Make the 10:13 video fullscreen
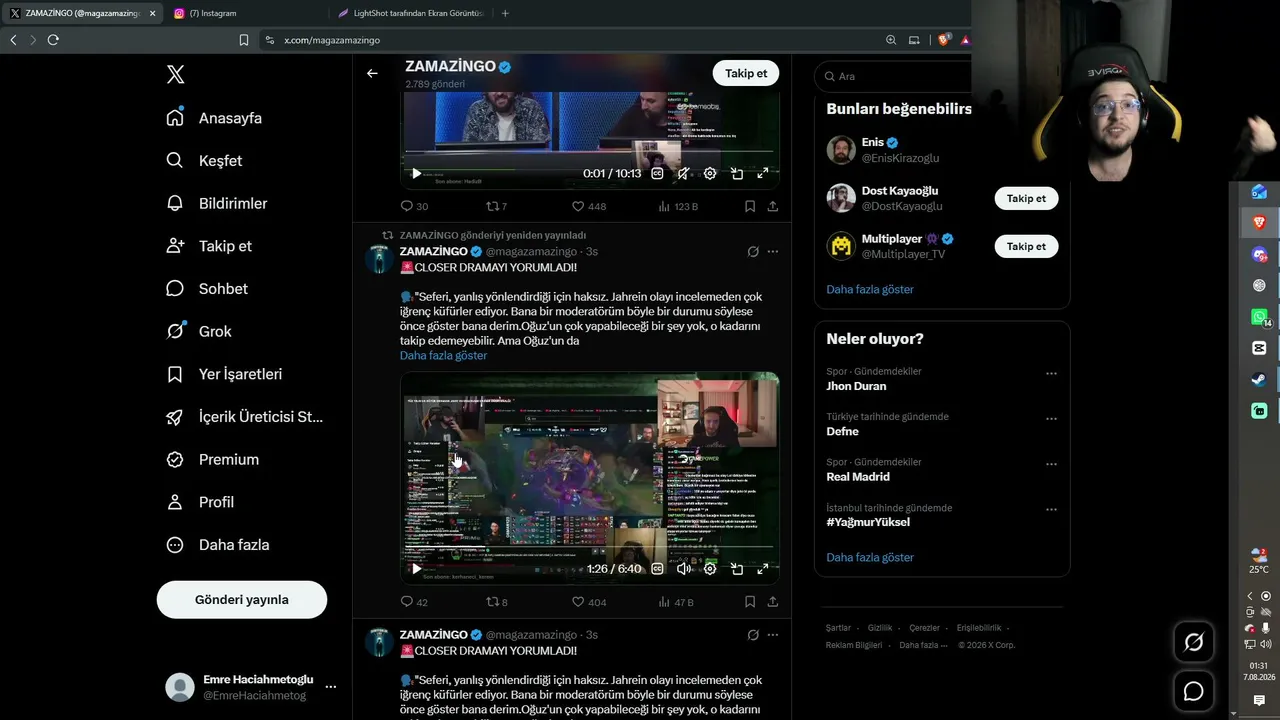Screen dimensions: 1280x720 click(763, 173)
